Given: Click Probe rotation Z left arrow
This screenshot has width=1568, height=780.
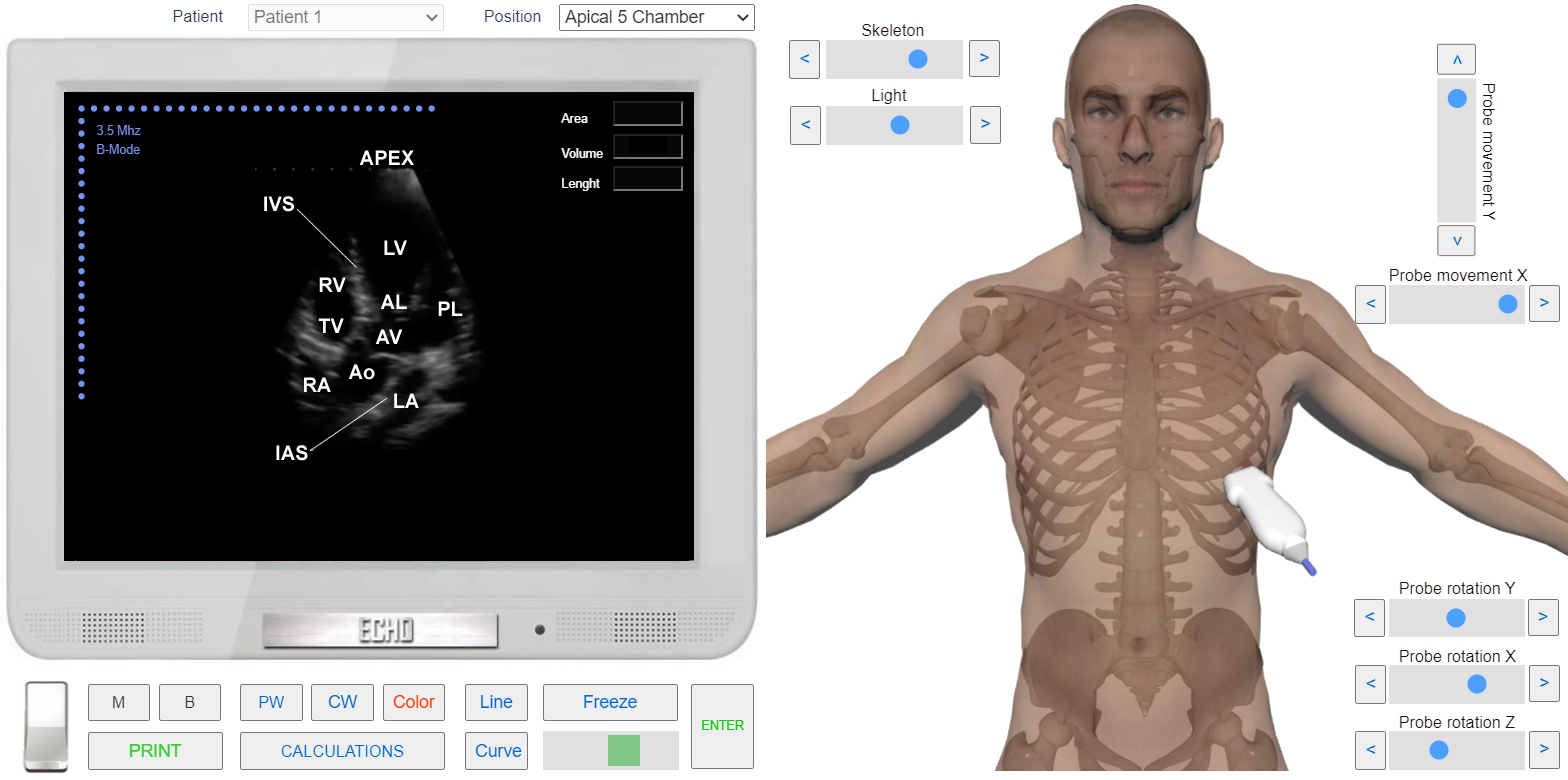Looking at the screenshot, I should 1370,750.
